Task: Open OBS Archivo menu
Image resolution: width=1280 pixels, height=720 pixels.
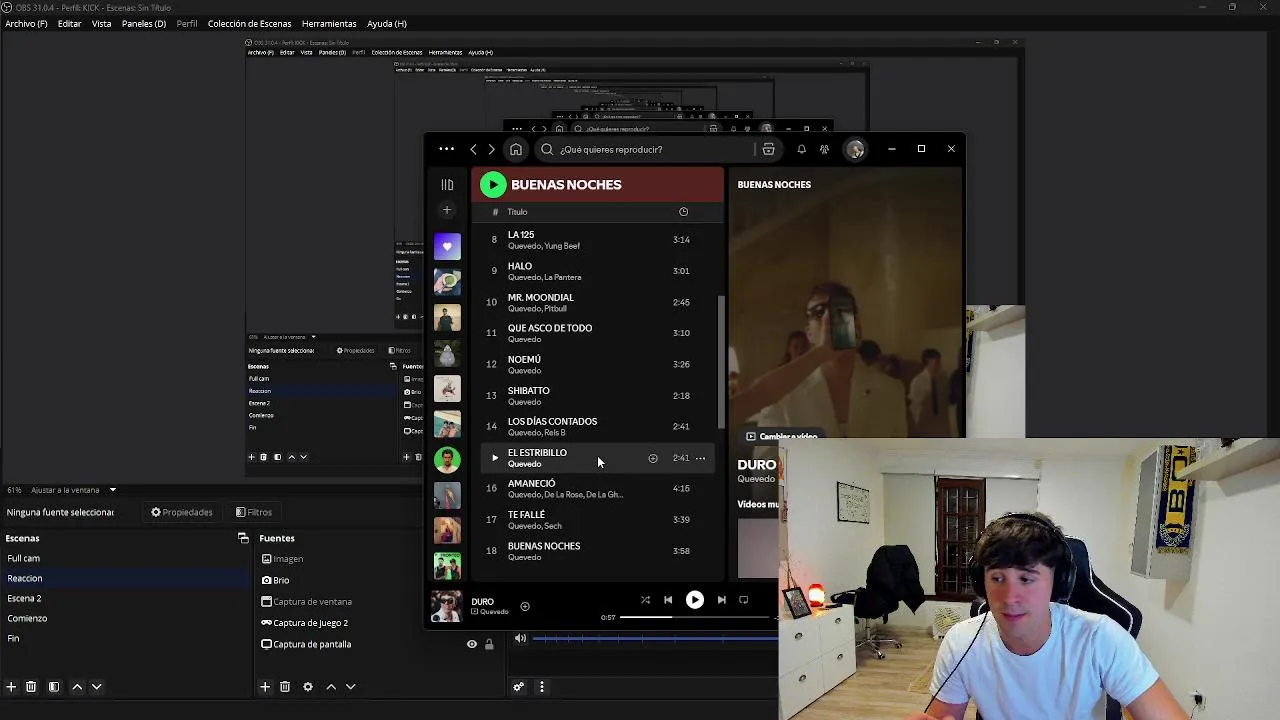Action: 26,24
